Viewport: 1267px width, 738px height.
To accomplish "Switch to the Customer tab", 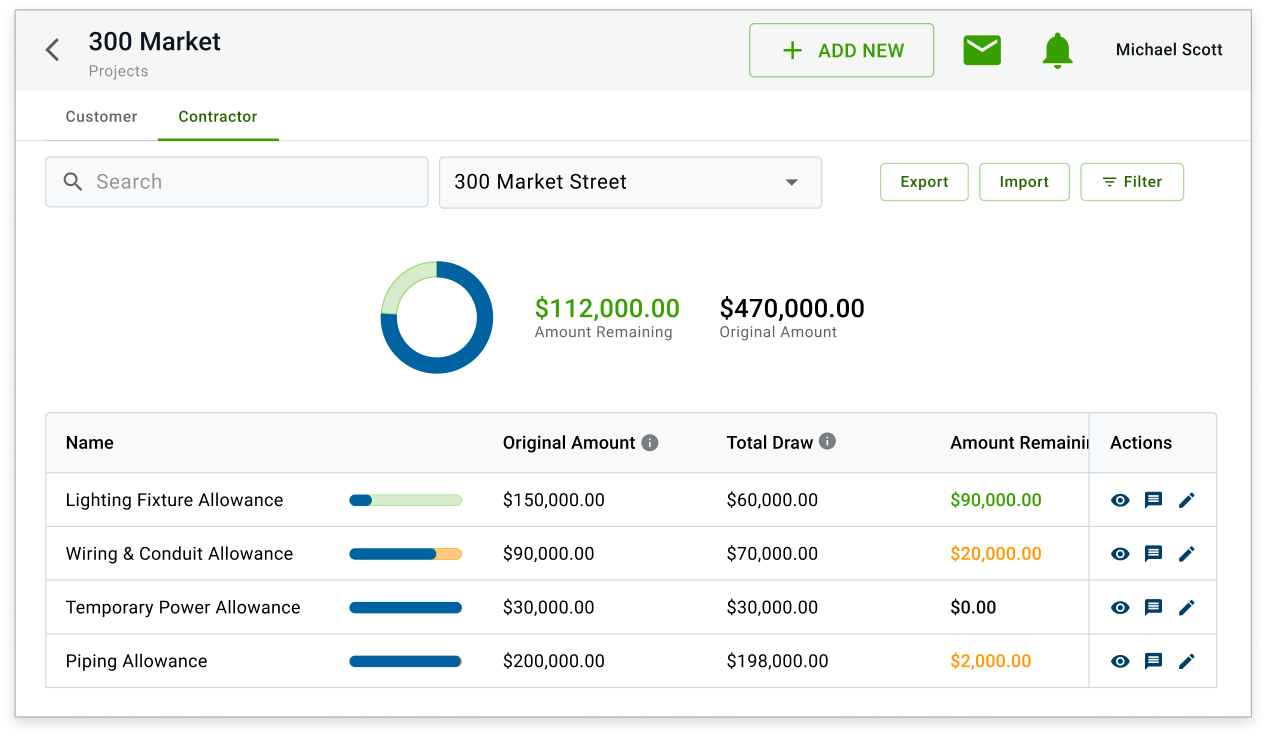I will click(101, 117).
